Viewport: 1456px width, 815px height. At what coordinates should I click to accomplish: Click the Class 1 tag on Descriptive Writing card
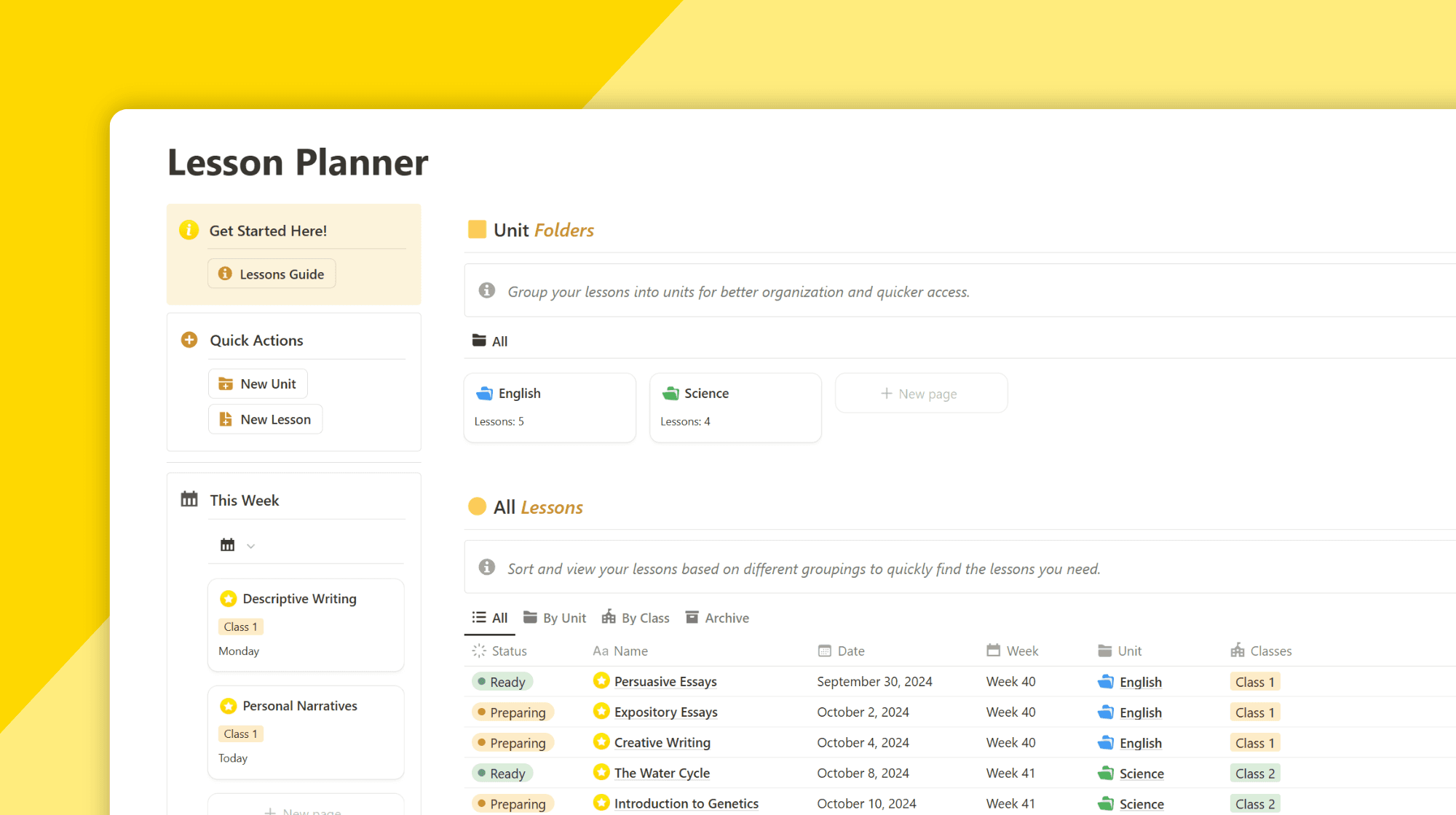[240, 627]
